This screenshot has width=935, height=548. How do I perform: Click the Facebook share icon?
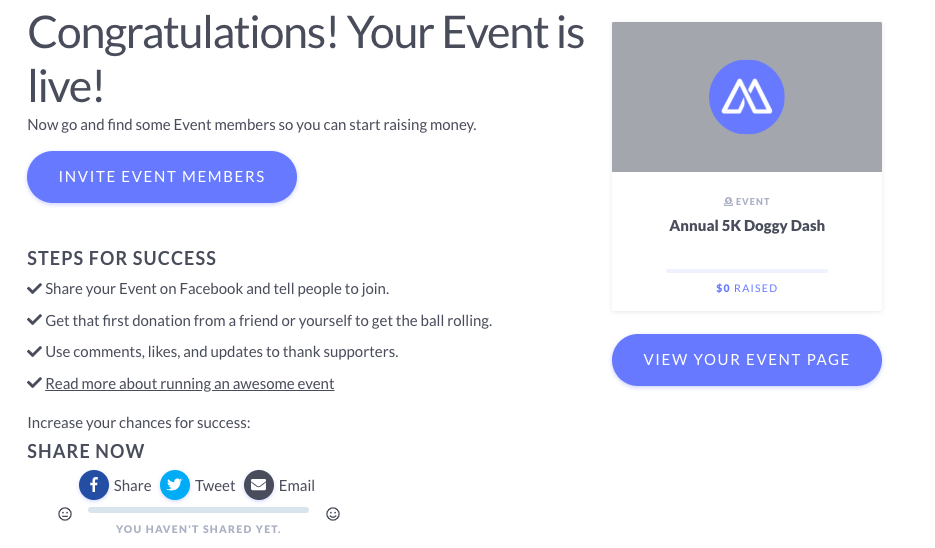[94, 485]
